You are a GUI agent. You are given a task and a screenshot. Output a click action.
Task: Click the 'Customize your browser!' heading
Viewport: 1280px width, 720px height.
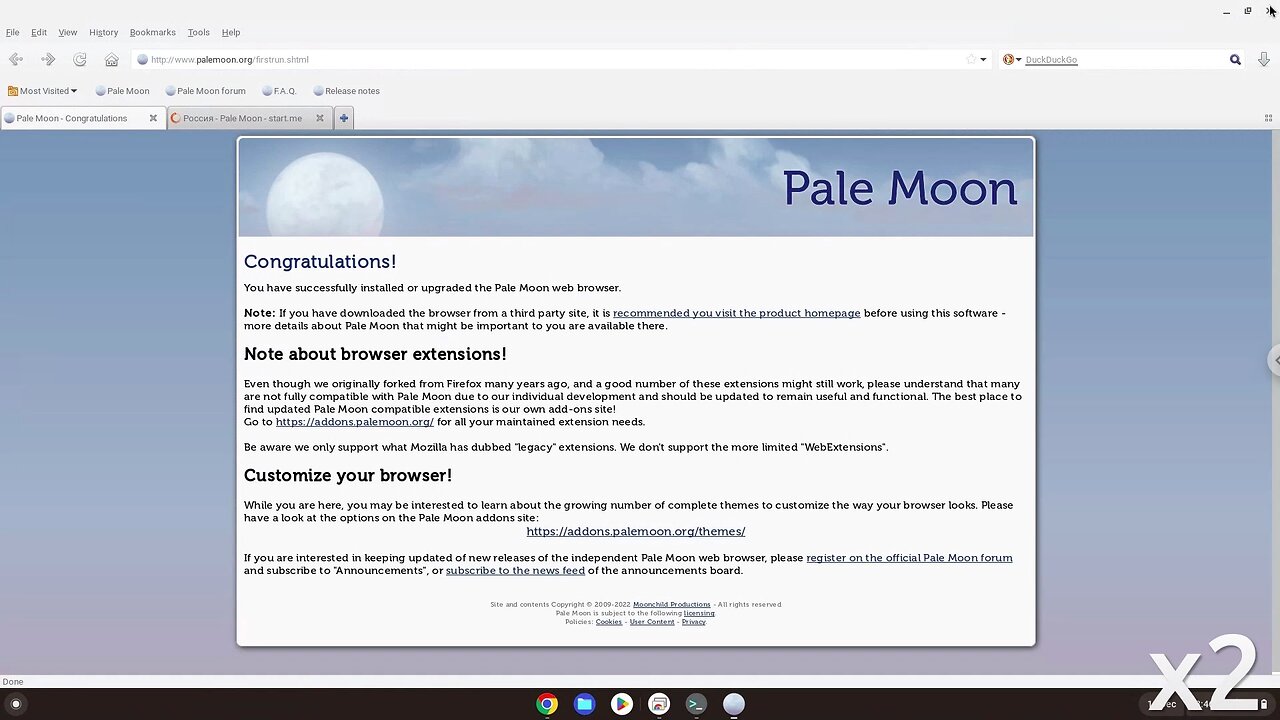tap(348, 475)
